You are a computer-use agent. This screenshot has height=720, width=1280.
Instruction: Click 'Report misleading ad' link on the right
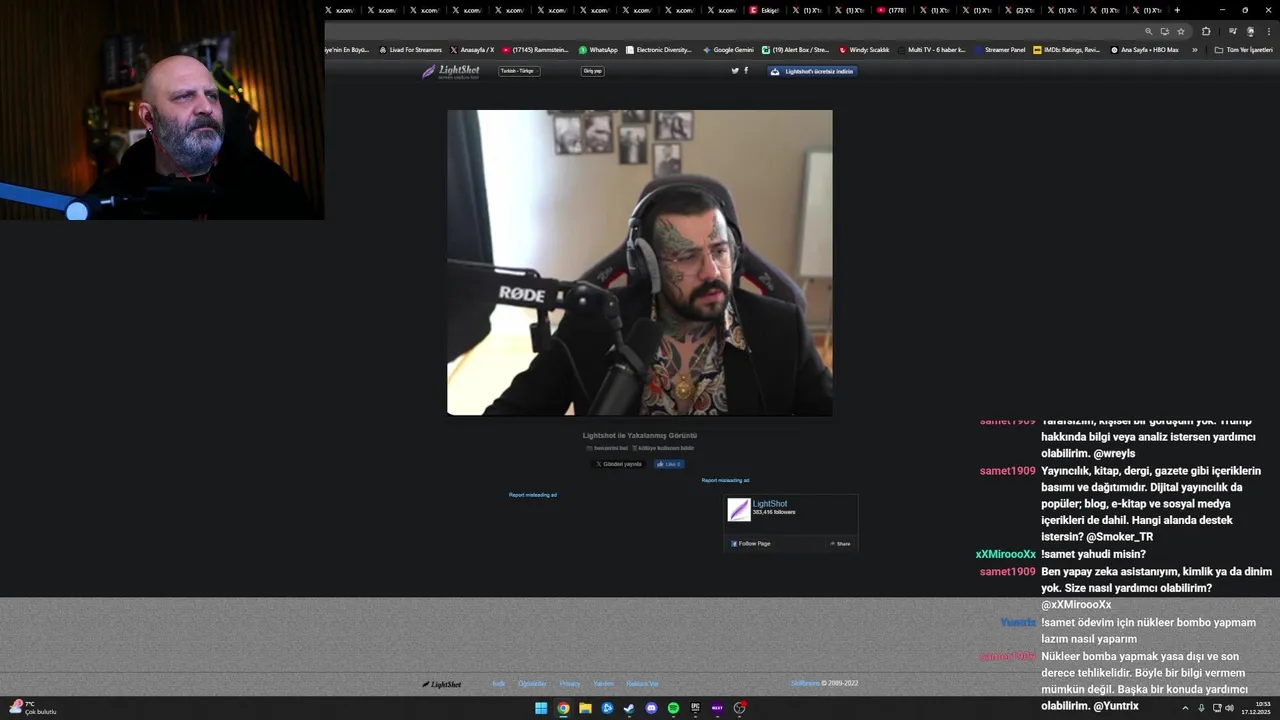click(x=725, y=480)
